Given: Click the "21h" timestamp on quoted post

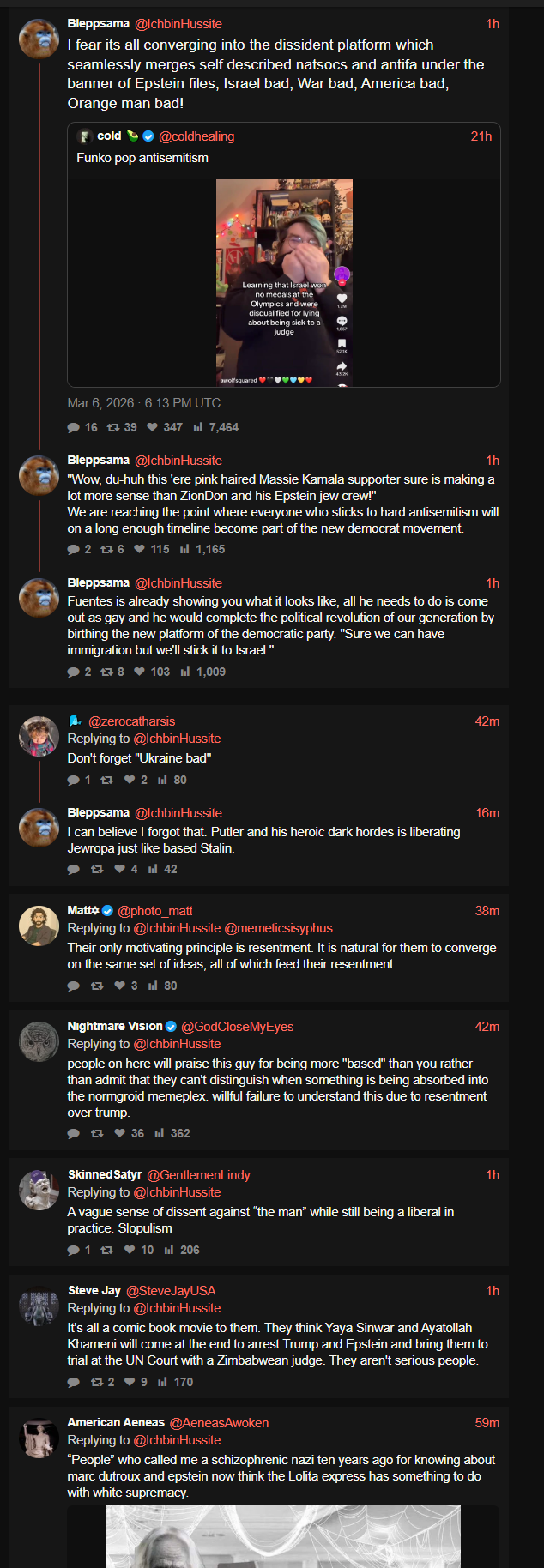Looking at the screenshot, I should pyautogui.click(x=481, y=136).
